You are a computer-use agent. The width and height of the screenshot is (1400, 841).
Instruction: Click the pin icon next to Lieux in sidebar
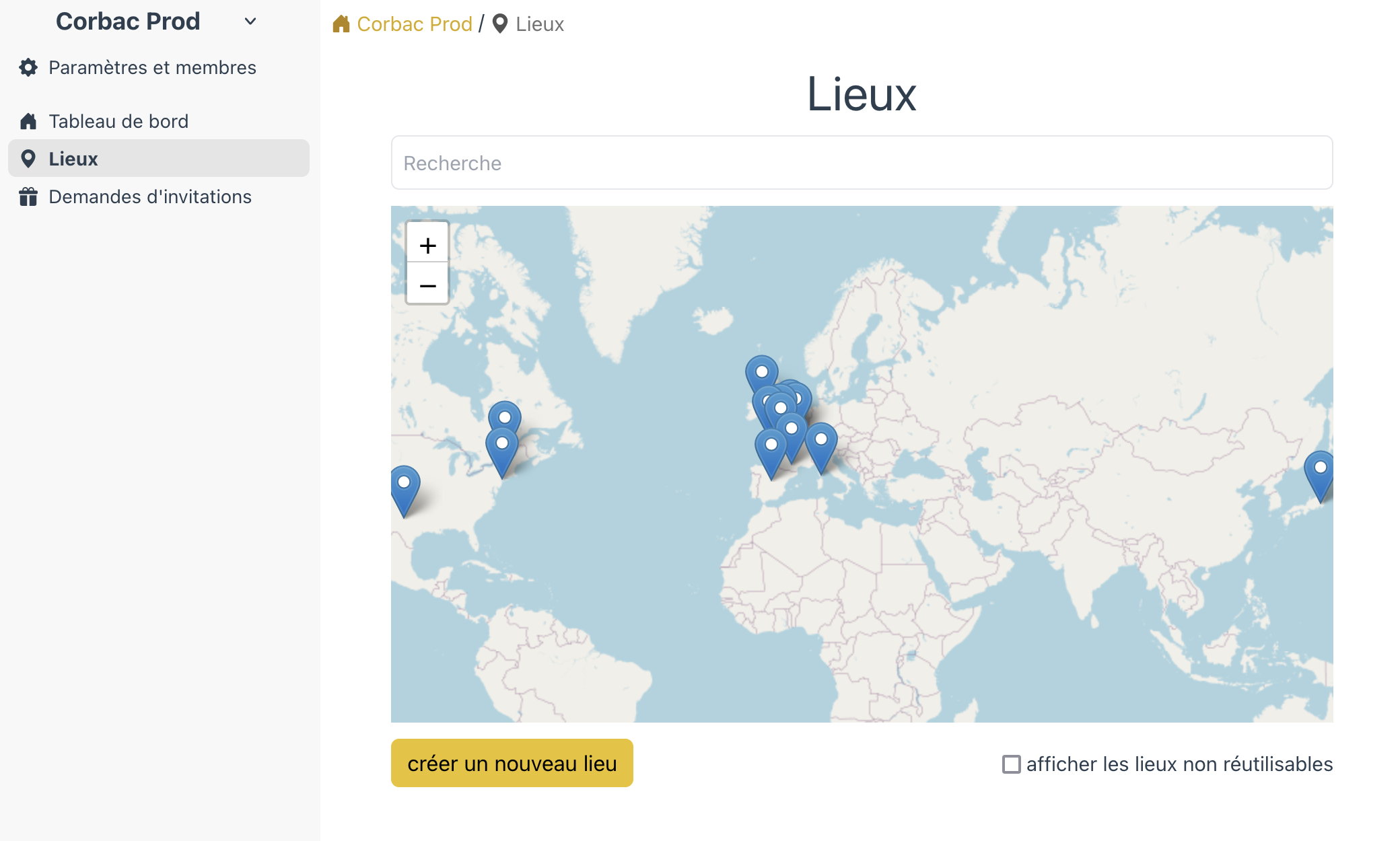tap(28, 159)
